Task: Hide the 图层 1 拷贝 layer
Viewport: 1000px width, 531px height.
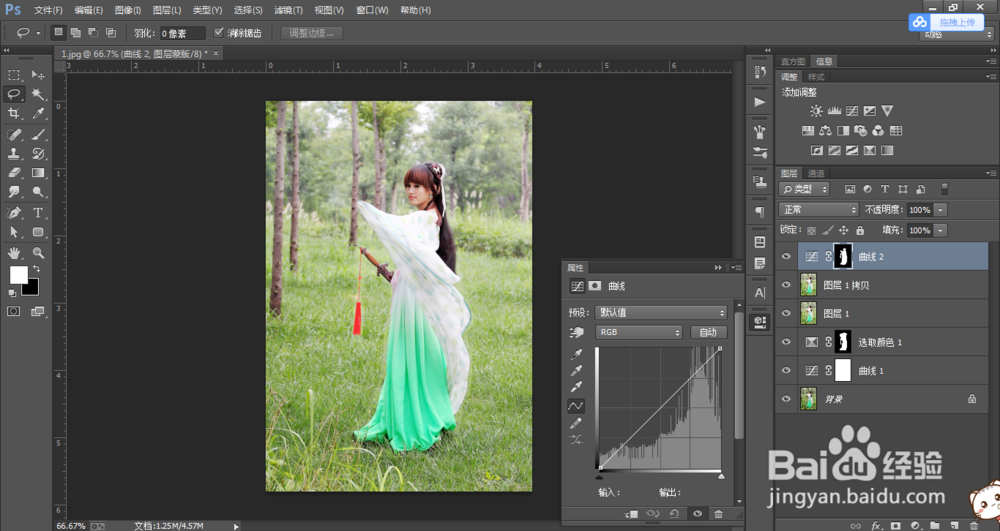Action: (786, 285)
